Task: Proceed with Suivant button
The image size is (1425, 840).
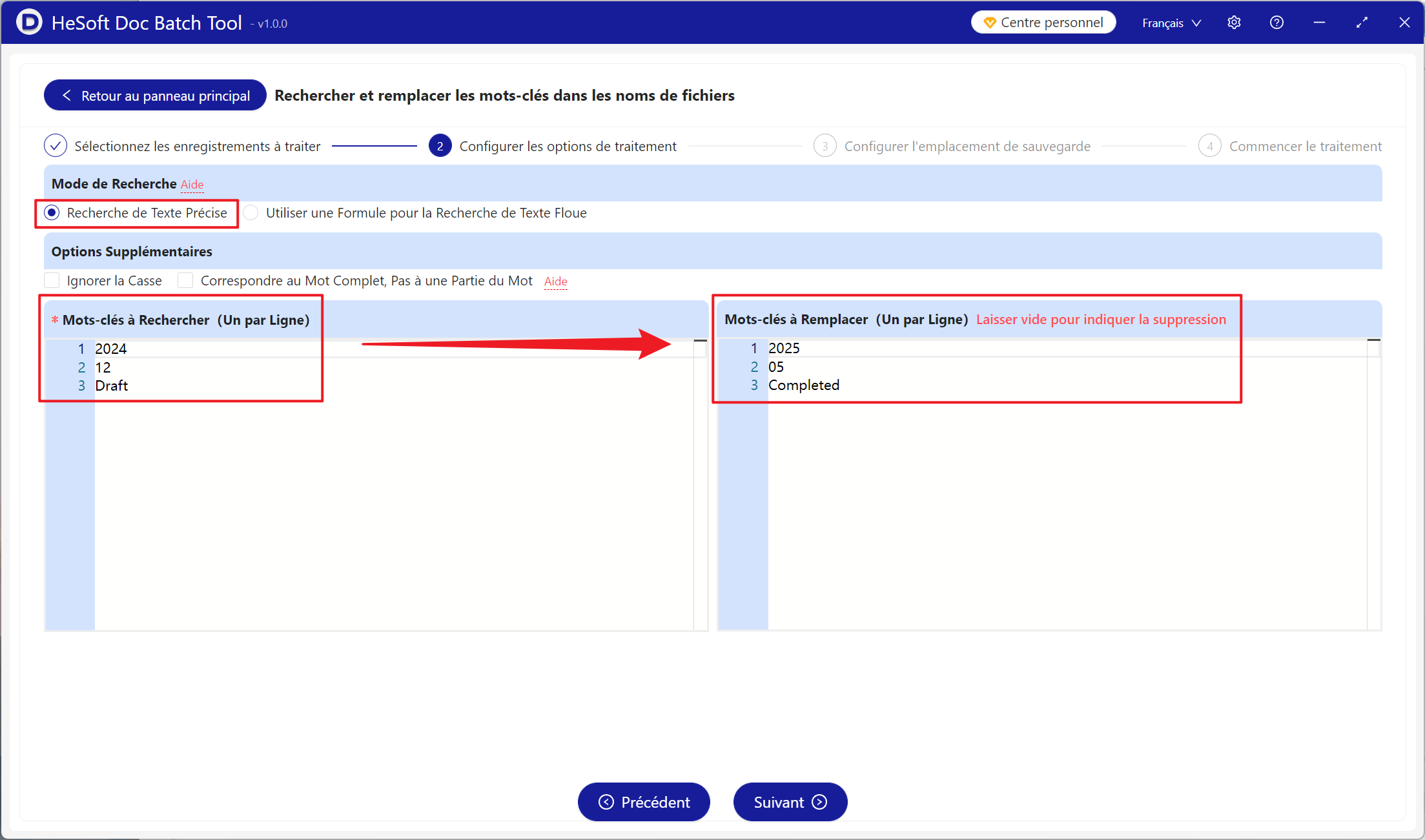Action: [x=790, y=802]
